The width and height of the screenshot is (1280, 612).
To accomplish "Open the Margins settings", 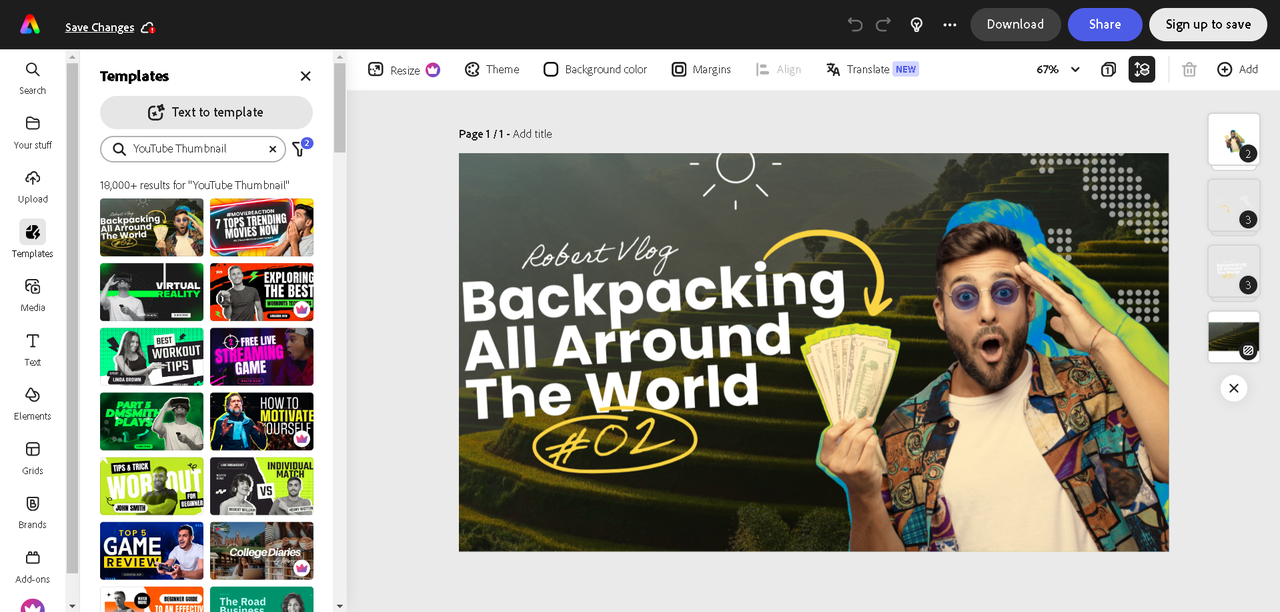I will pyautogui.click(x=700, y=69).
